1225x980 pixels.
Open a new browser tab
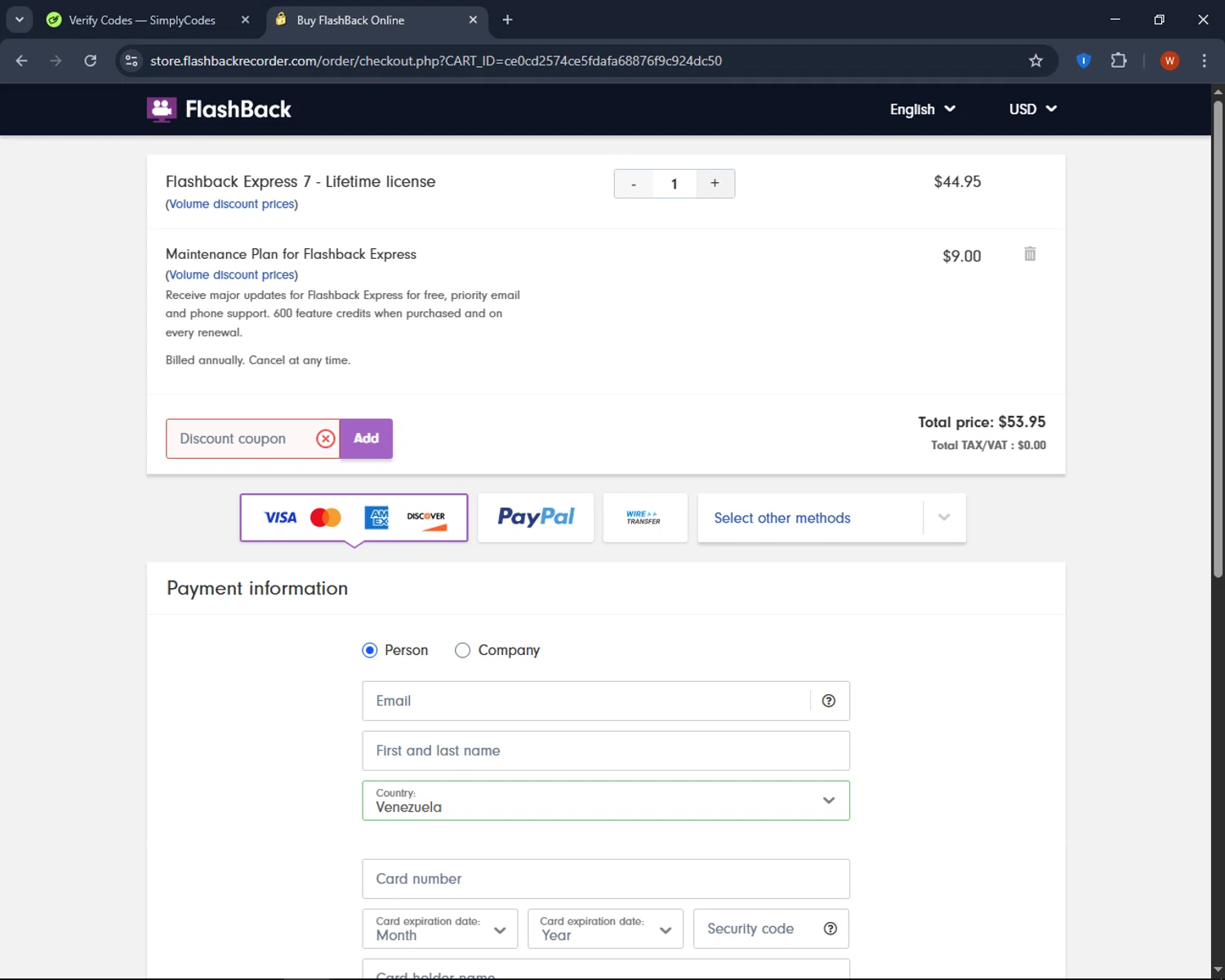click(507, 20)
